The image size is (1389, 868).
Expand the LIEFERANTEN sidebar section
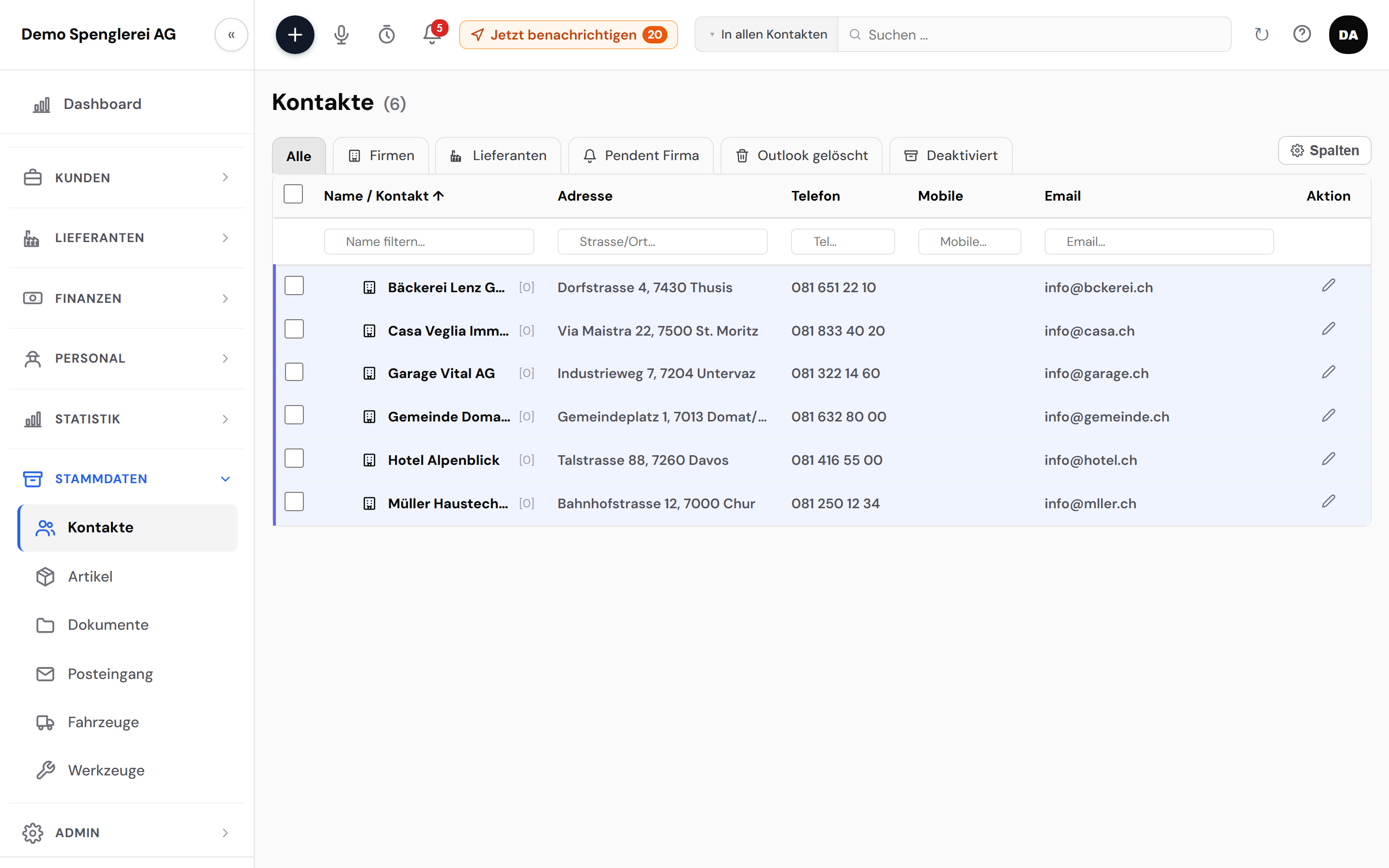127,238
